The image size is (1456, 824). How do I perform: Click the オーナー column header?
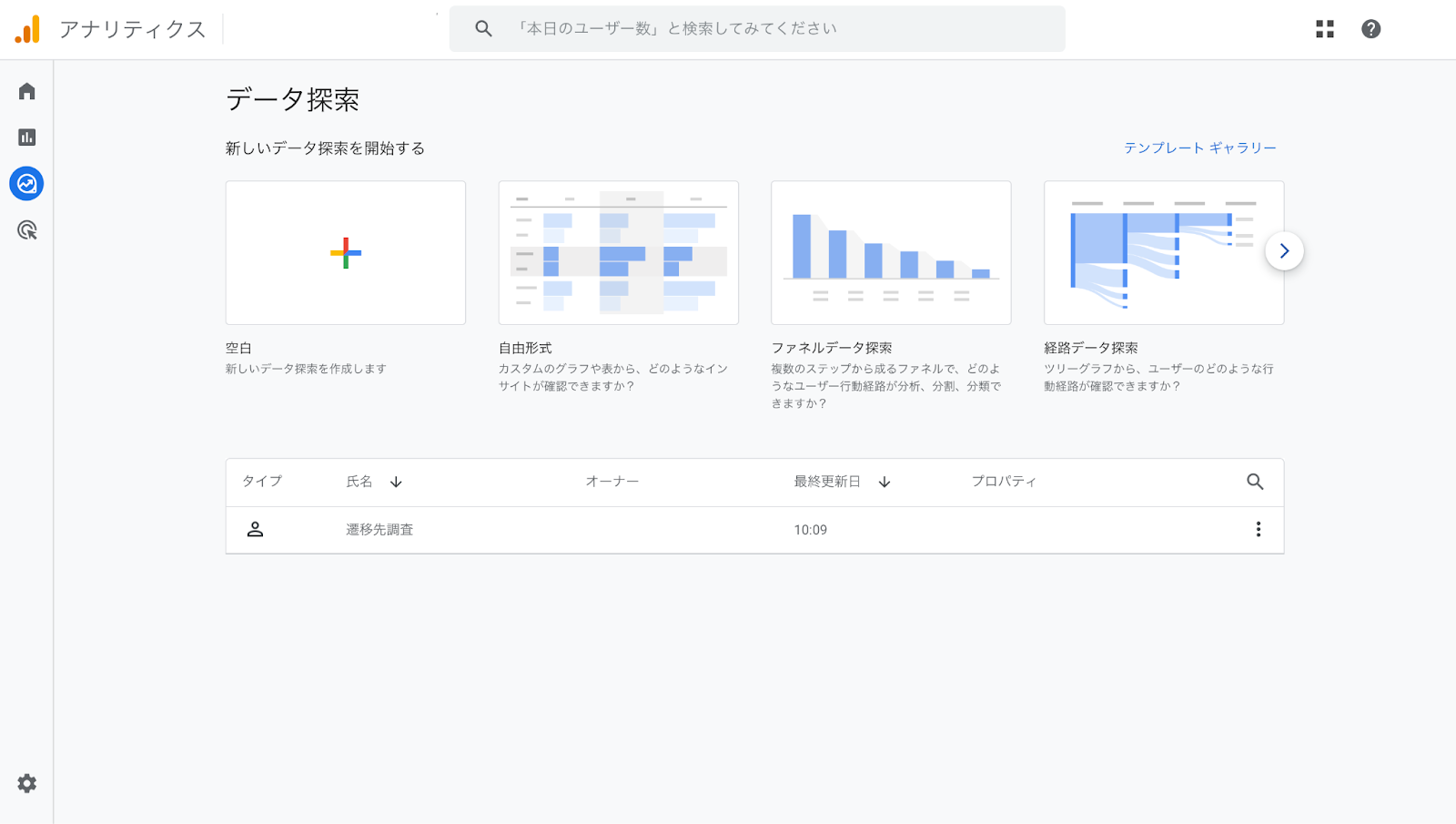pos(612,482)
